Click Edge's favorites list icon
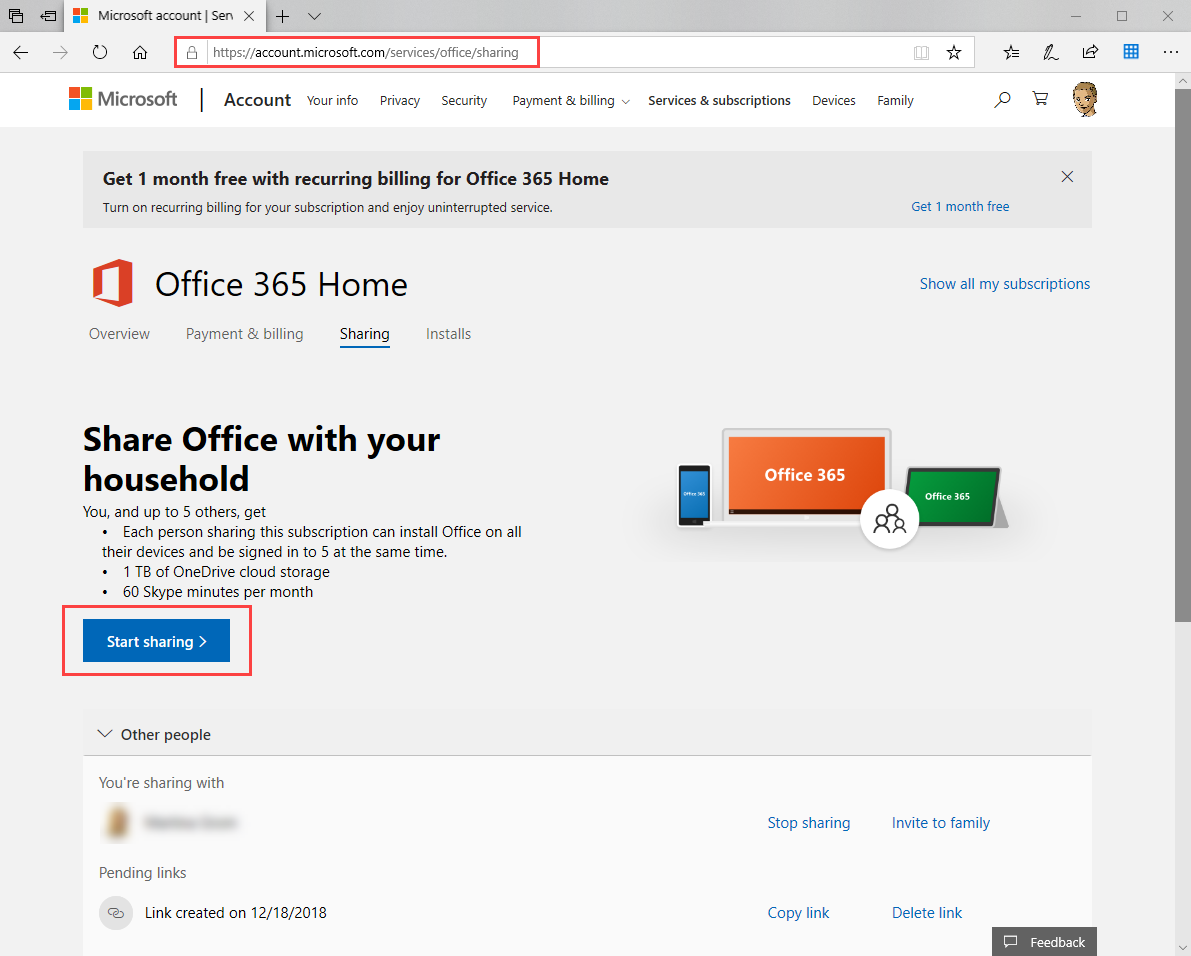The image size is (1191, 956). (x=1011, y=51)
